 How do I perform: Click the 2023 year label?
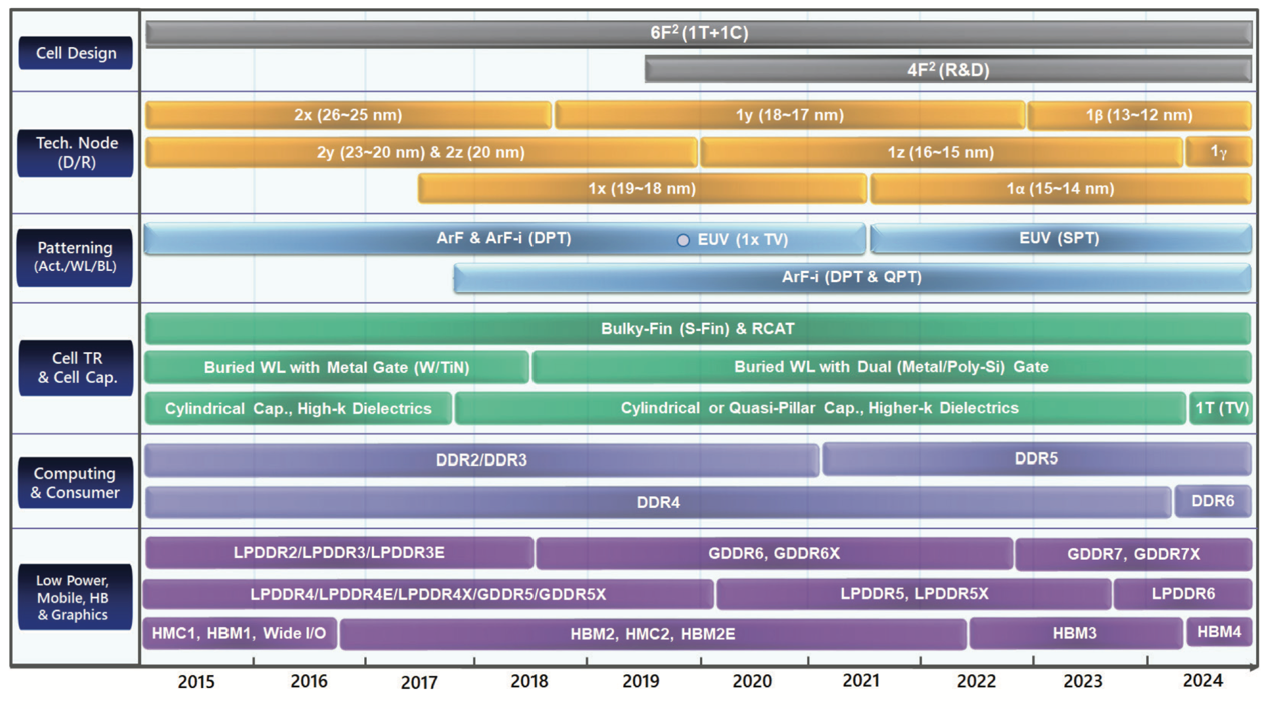pos(1082,682)
